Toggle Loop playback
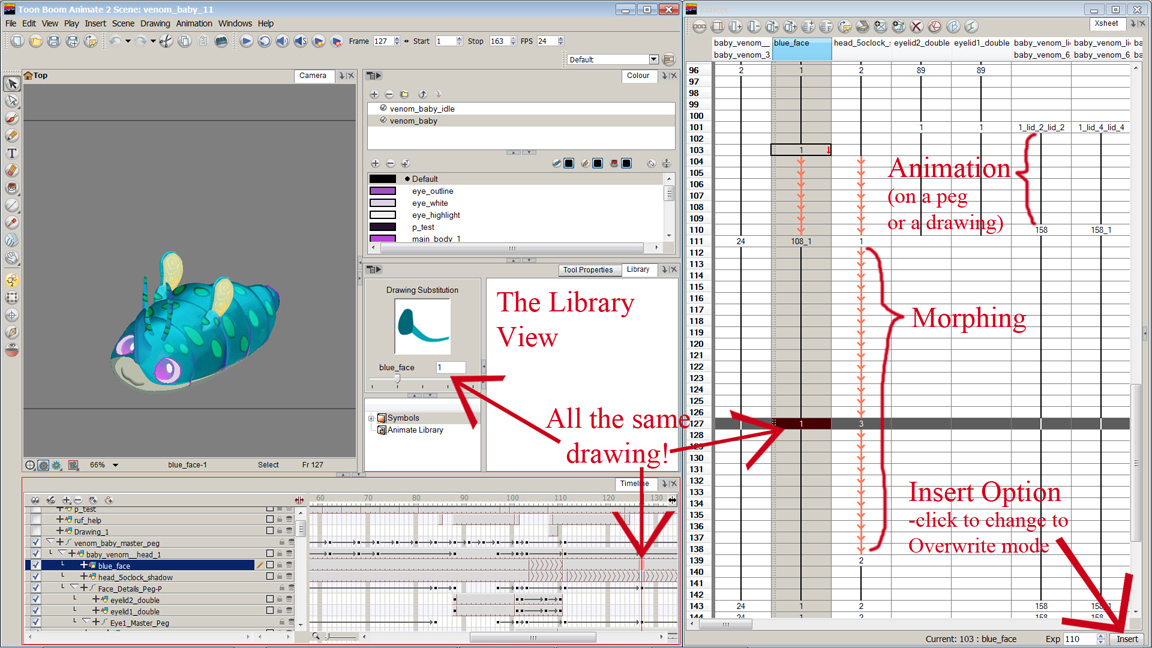This screenshot has width=1152, height=648. pyautogui.click(x=264, y=41)
